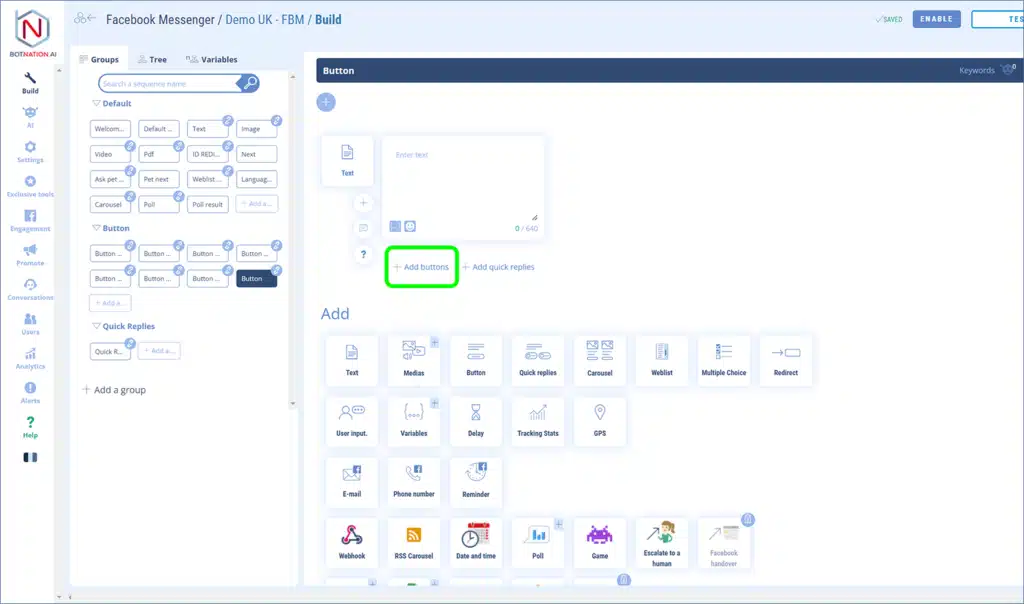Add a Carousel element block
This screenshot has width=1024, height=604.
click(600, 360)
